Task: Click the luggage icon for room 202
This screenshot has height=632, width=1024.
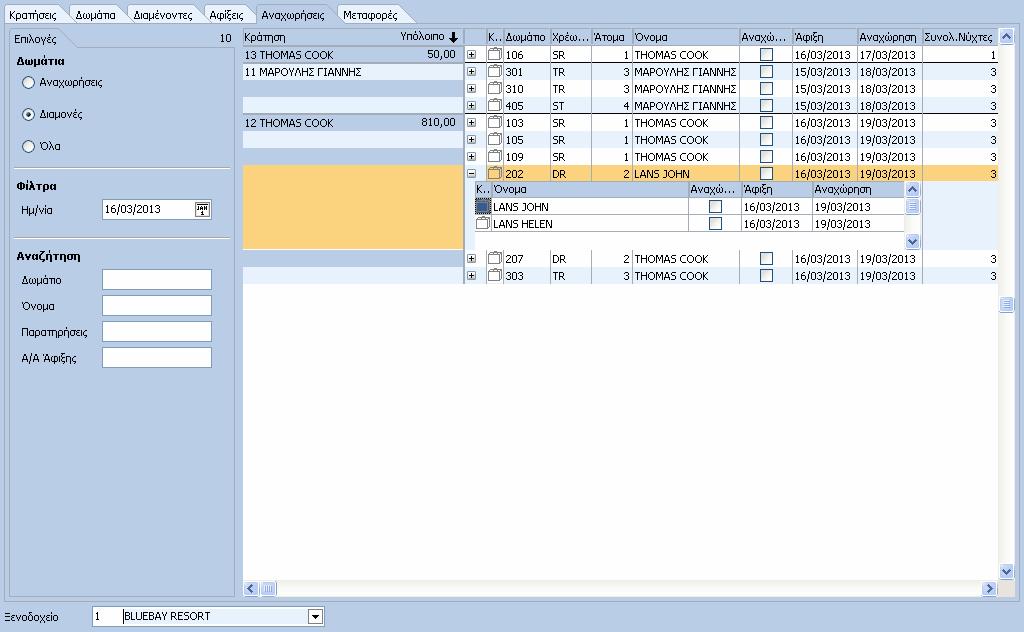Action: pos(495,173)
